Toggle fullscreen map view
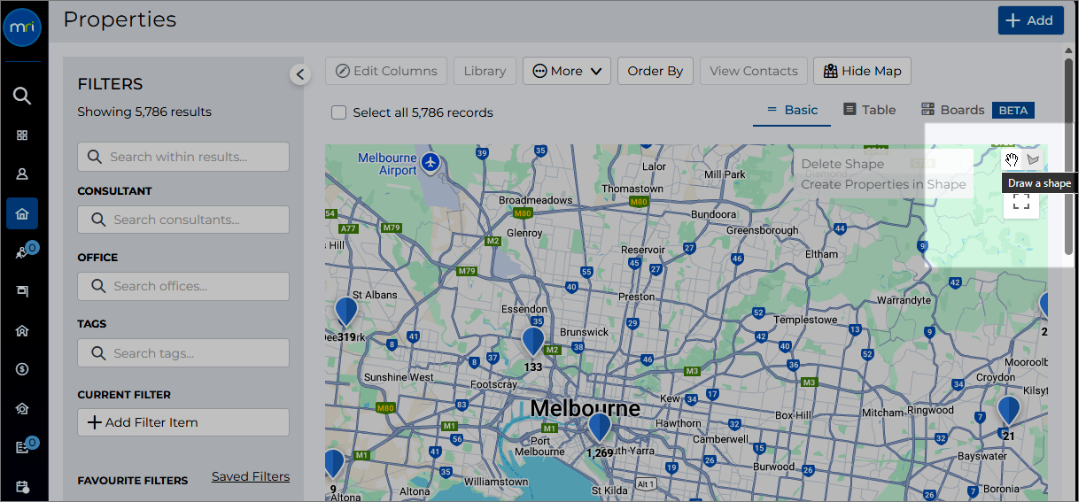 click(x=1021, y=201)
